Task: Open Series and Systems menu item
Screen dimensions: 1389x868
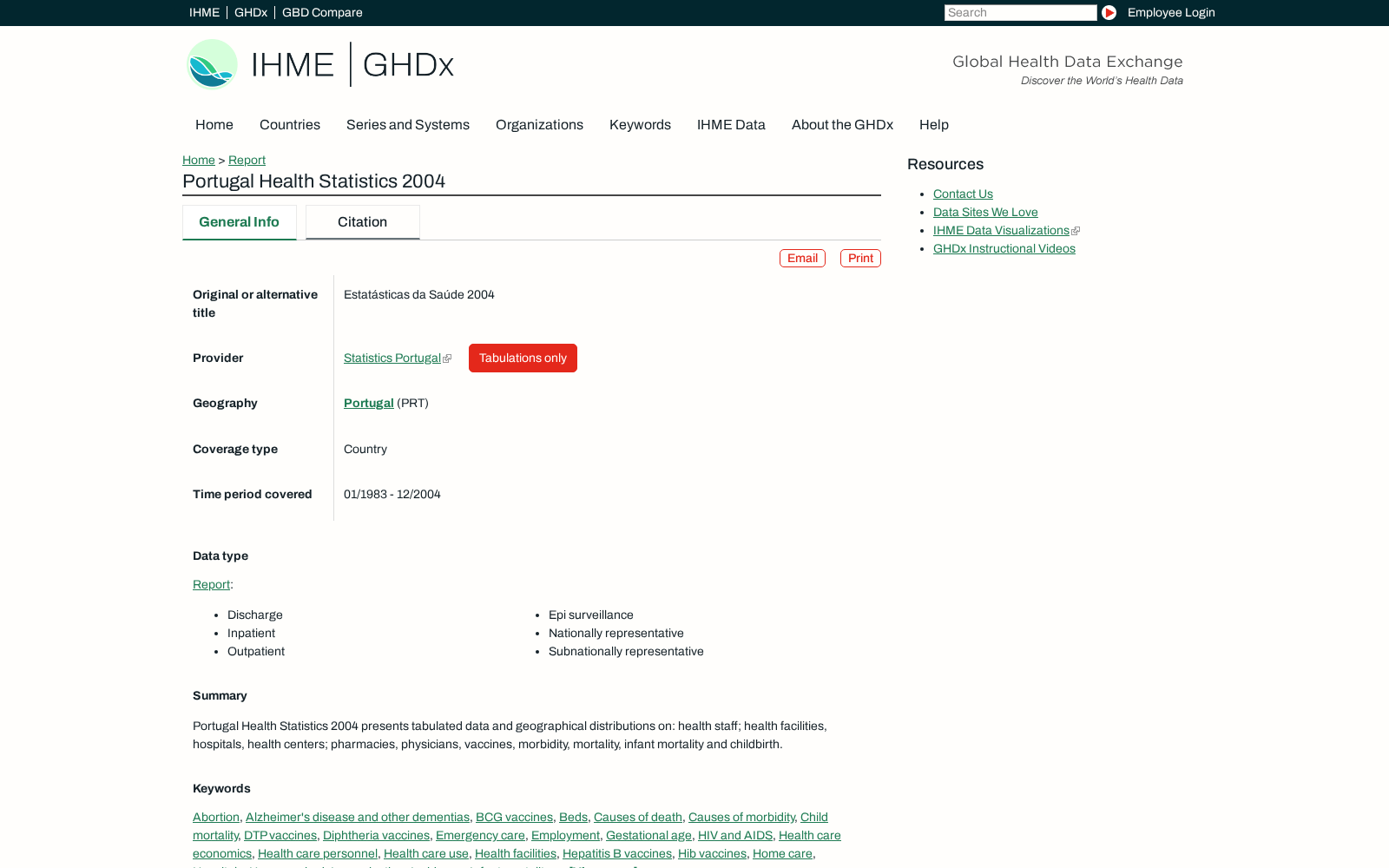Action: point(408,125)
